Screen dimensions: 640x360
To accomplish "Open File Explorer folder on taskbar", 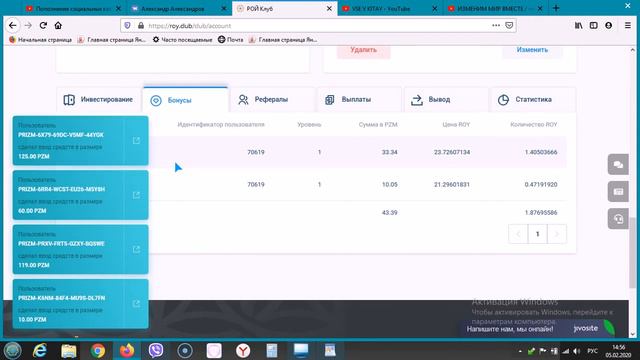I will (69, 350).
